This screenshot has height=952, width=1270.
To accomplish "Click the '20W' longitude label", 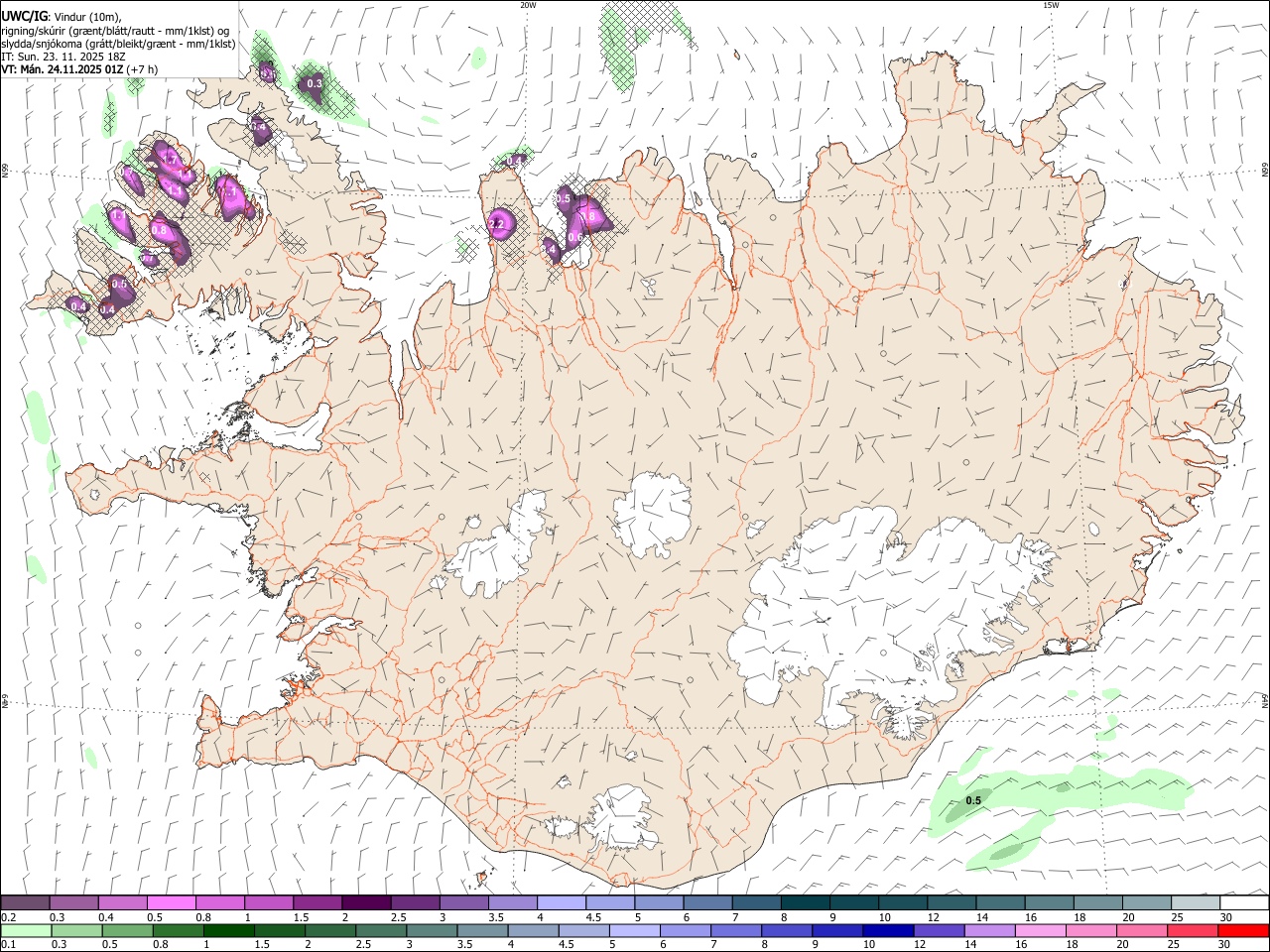I will coord(527,5).
